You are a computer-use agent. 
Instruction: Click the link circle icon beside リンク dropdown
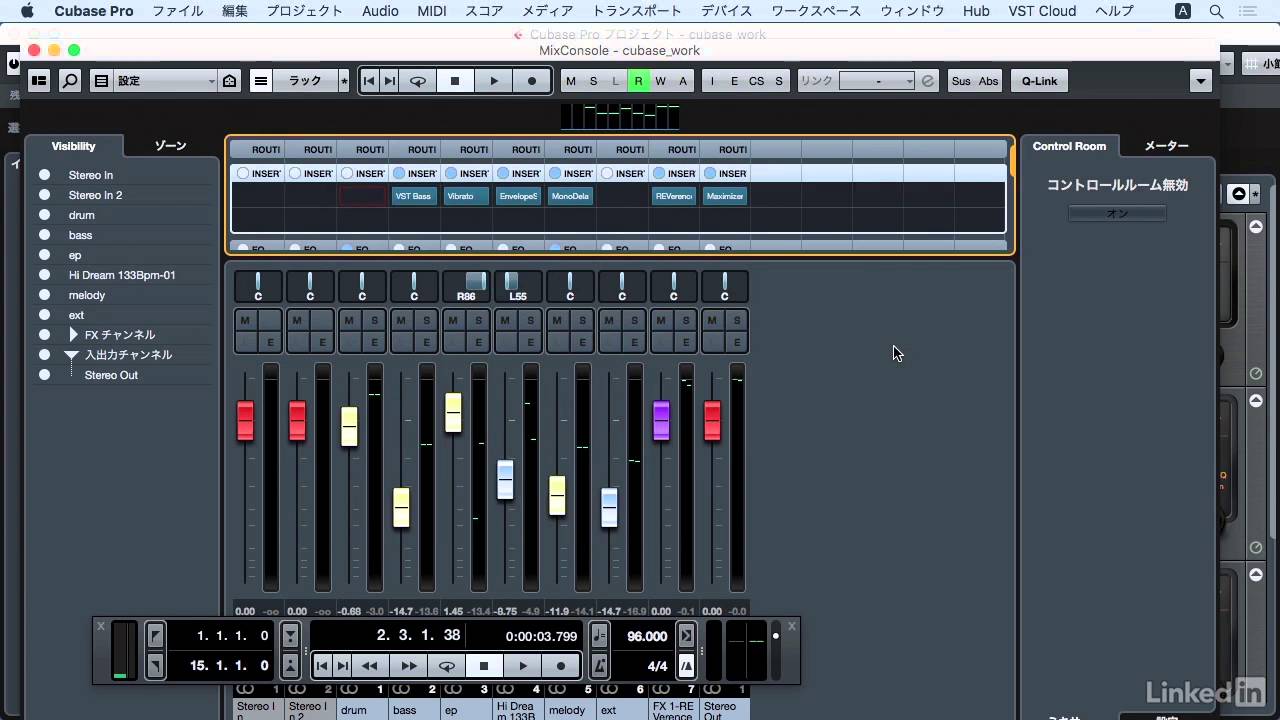tap(928, 81)
